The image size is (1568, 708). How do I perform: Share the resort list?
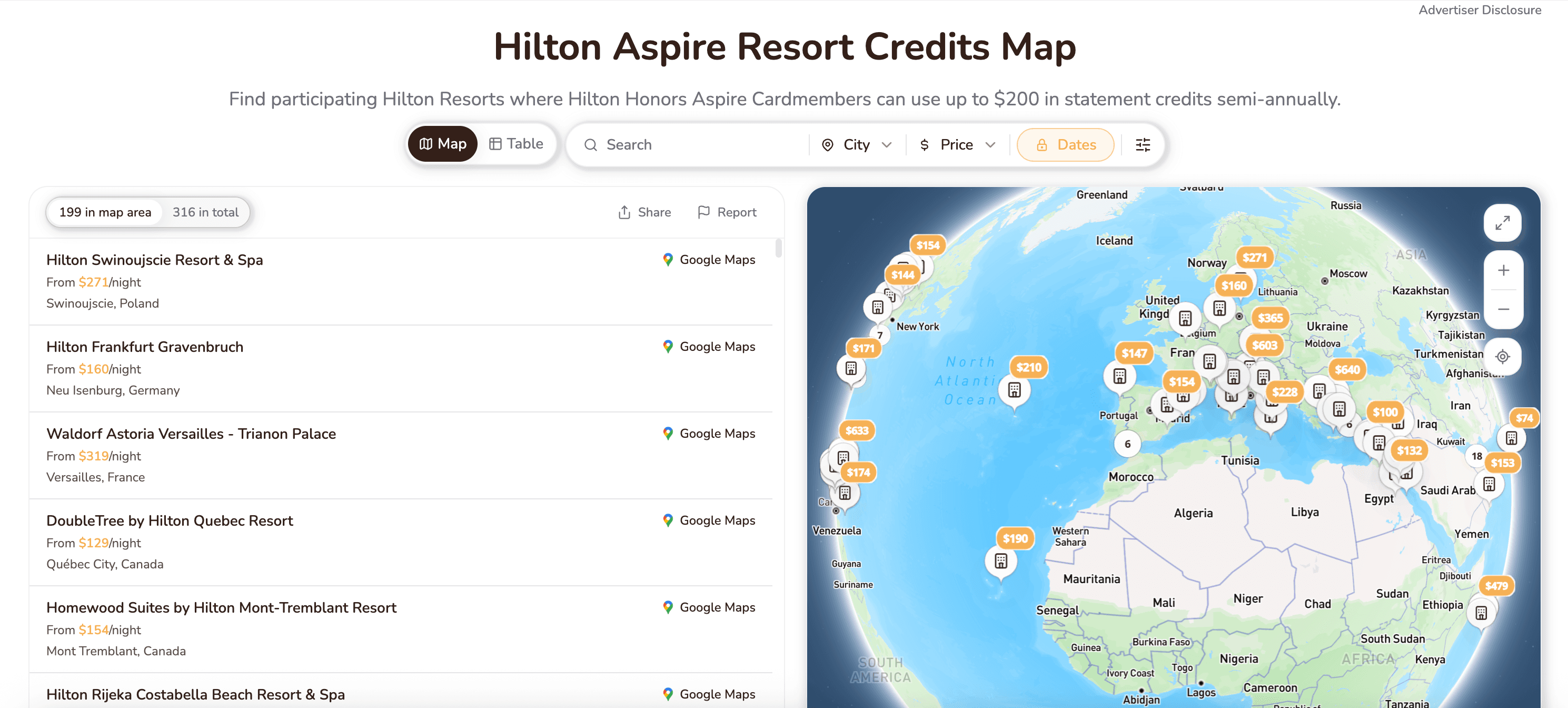pyautogui.click(x=644, y=212)
